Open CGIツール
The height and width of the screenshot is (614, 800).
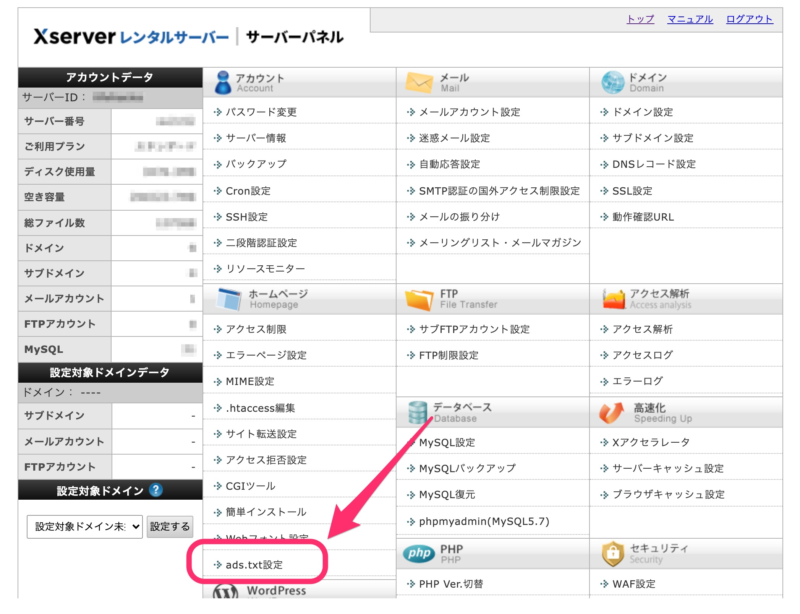coord(251,486)
